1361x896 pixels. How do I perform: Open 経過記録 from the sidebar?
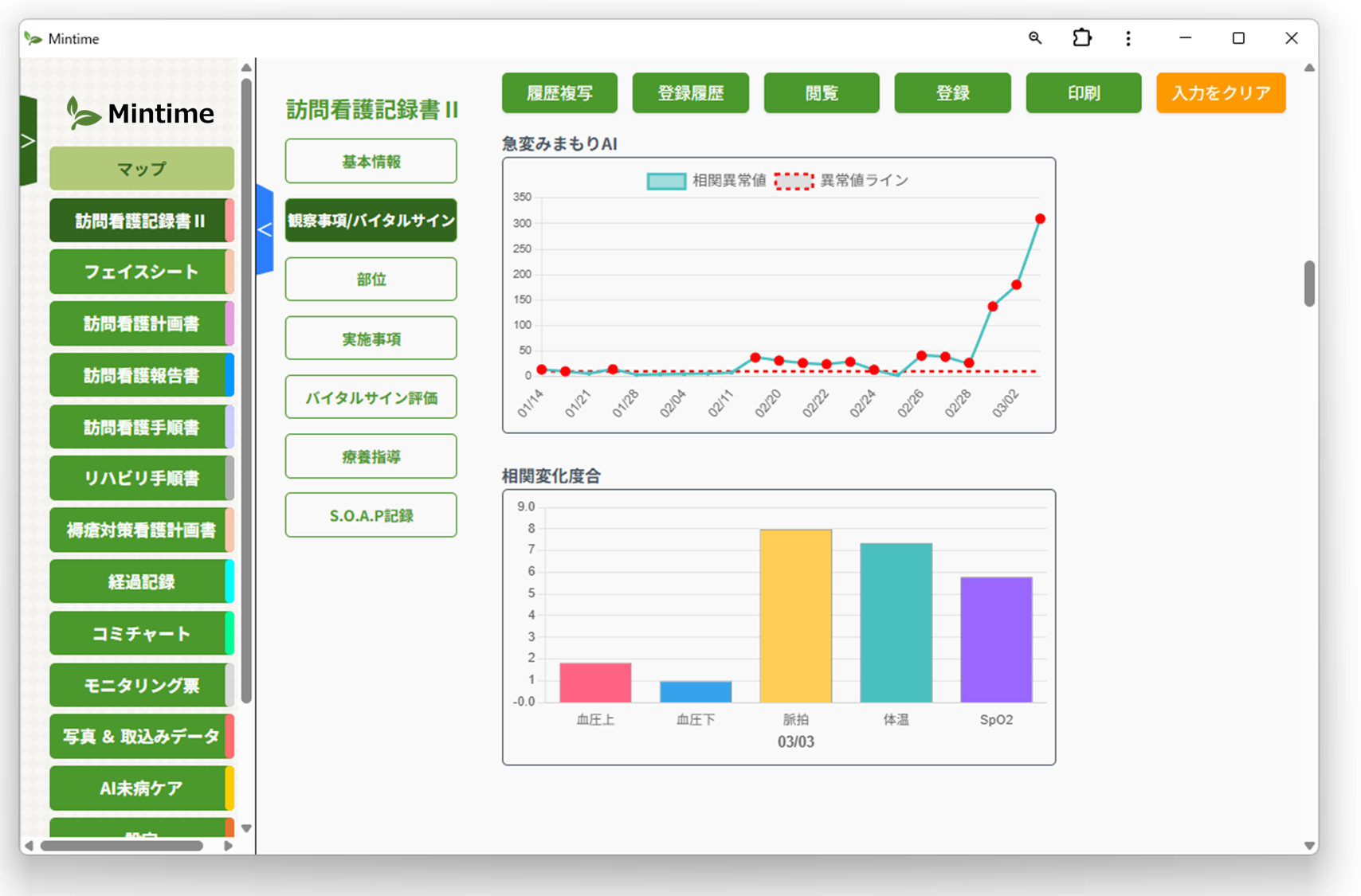pyautogui.click(x=141, y=581)
